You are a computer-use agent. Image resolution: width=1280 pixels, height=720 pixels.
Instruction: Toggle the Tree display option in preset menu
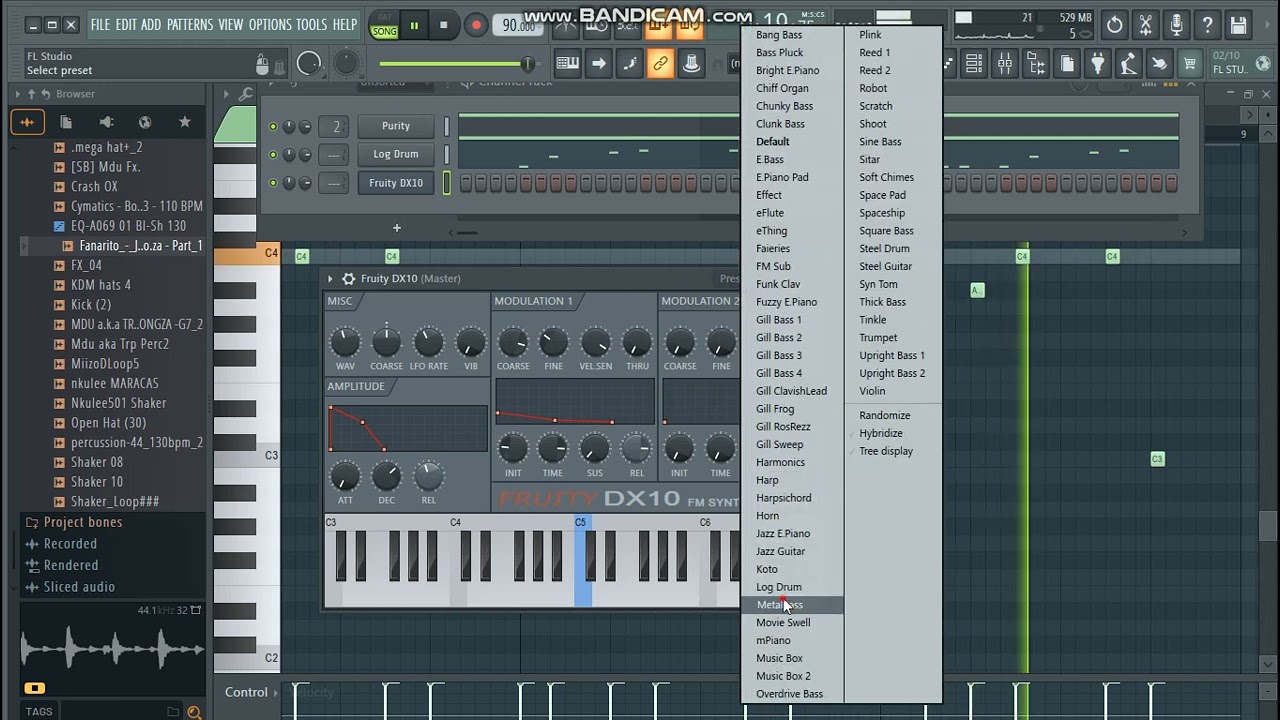[x=885, y=451]
